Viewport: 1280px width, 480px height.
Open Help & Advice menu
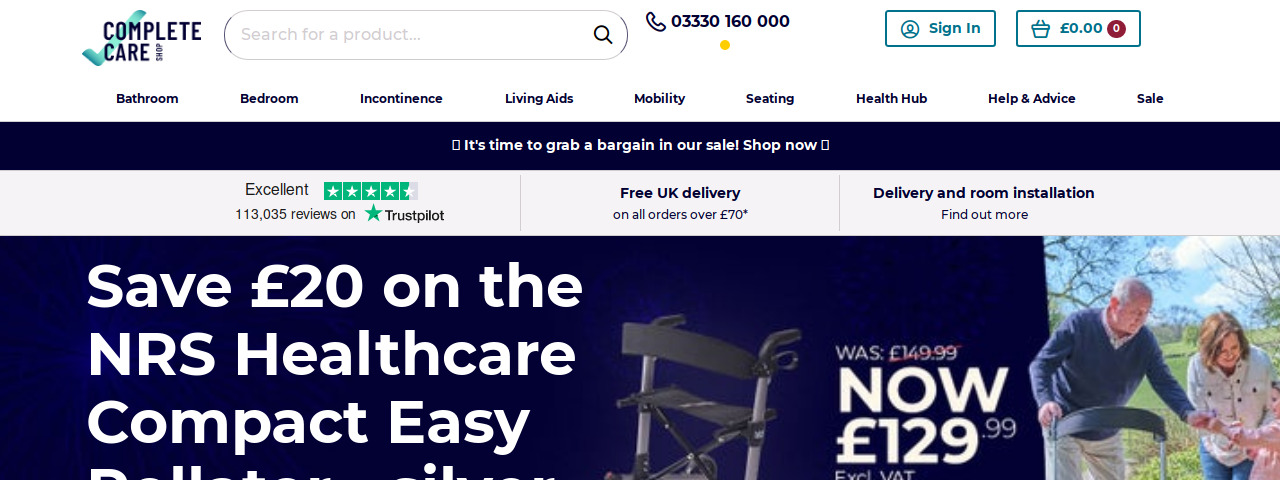tap(1032, 98)
